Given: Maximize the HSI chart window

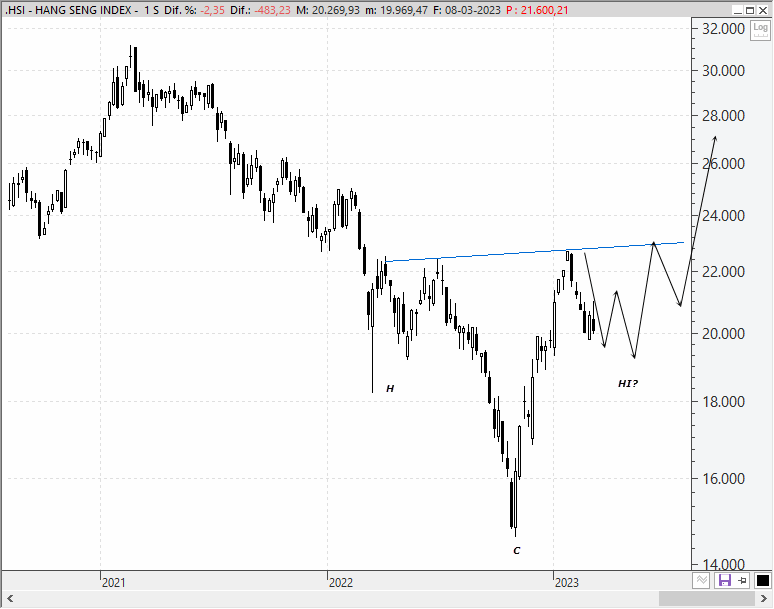Looking at the screenshot, I should pos(750,10).
